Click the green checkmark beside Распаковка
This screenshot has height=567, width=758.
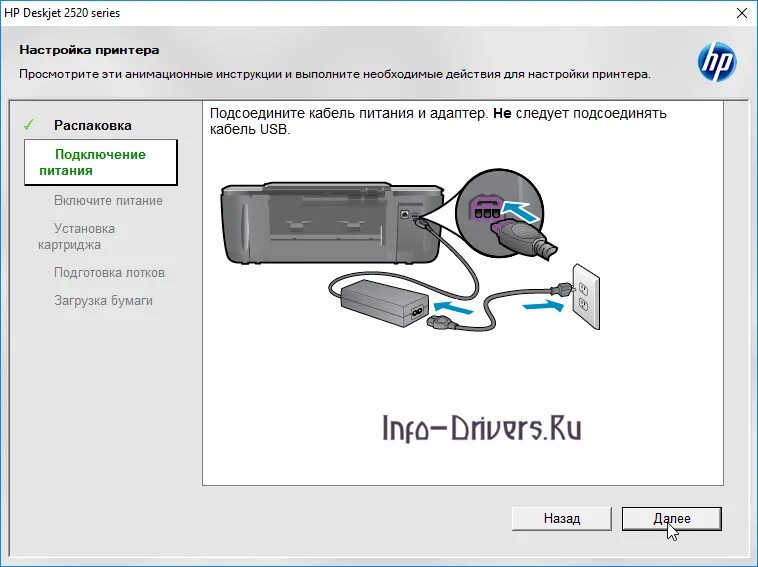pyautogui.click(x=29, y=125)
